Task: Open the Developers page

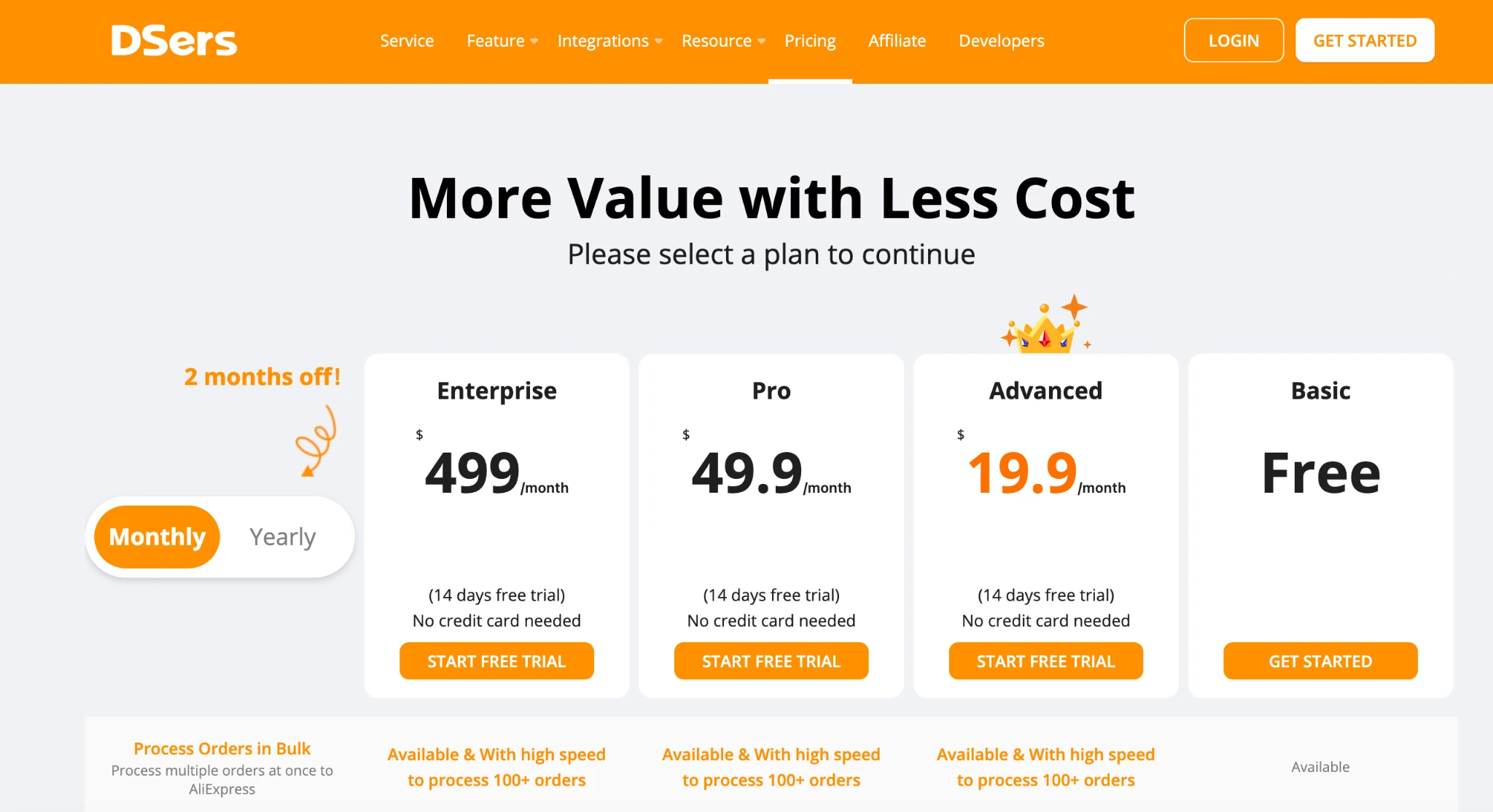Action: point(1001,41)
